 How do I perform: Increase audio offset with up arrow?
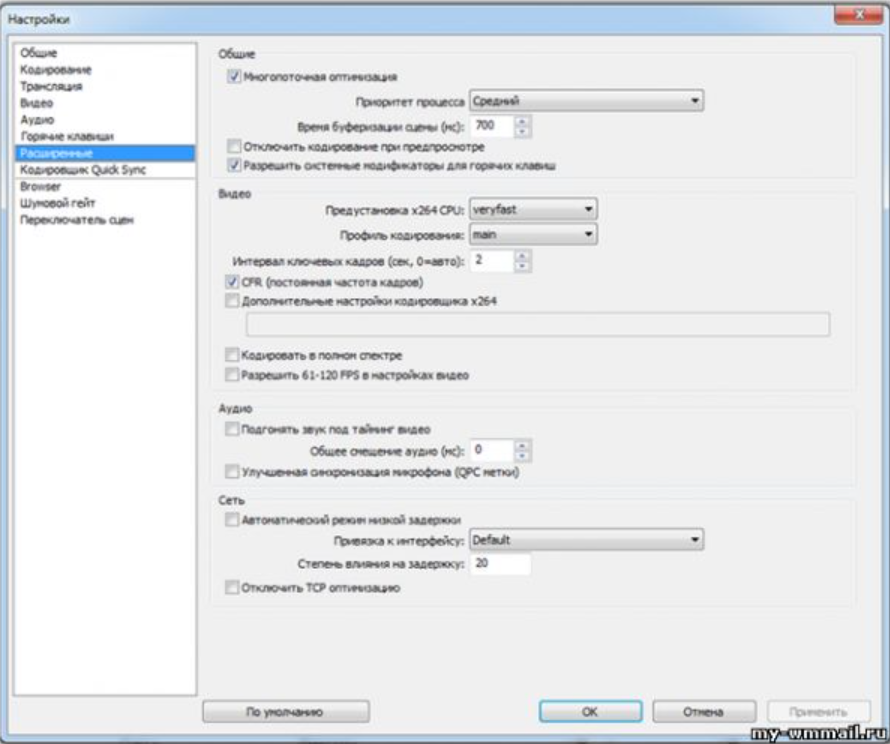pos(522,445)
